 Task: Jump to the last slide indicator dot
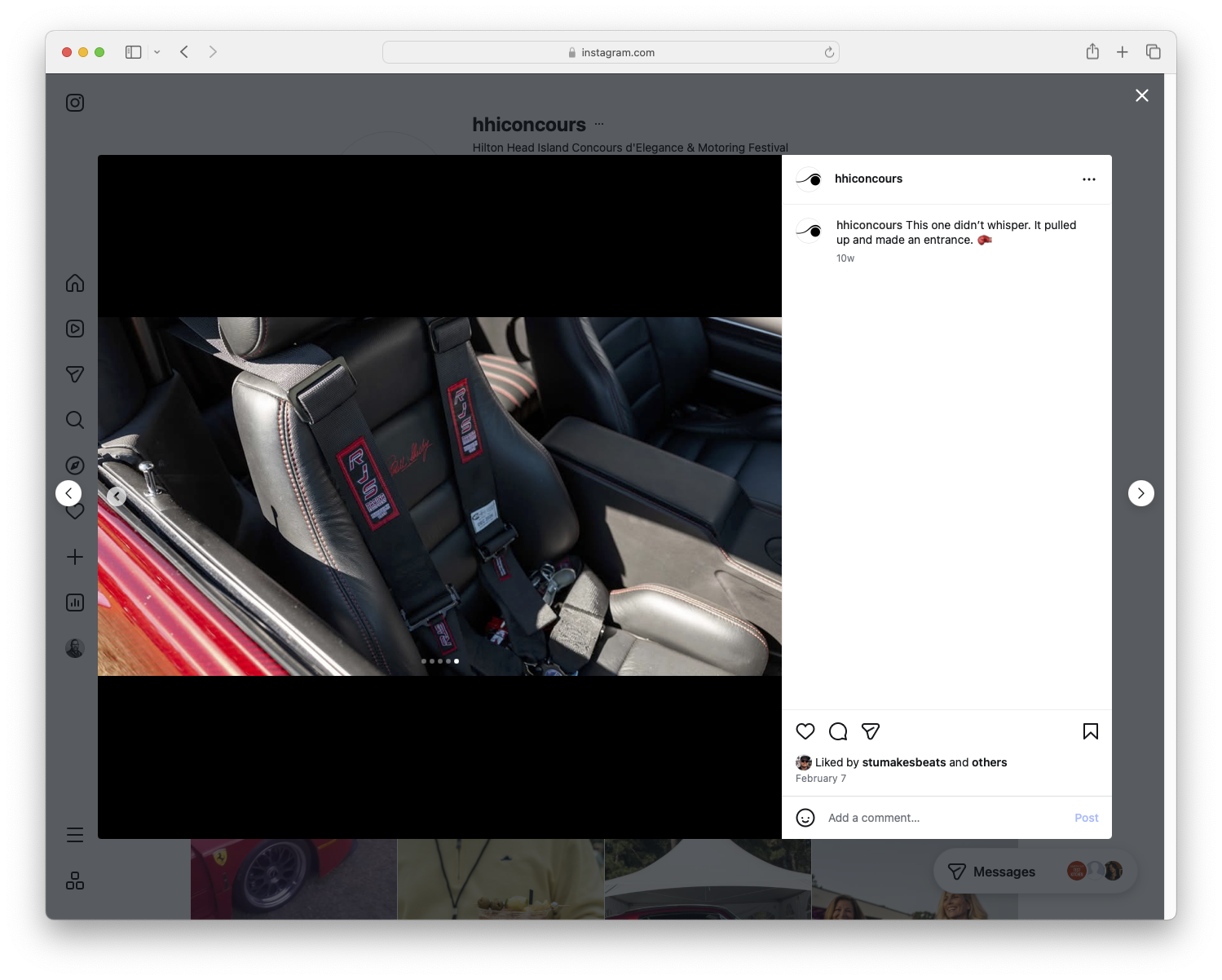[457, 661]
